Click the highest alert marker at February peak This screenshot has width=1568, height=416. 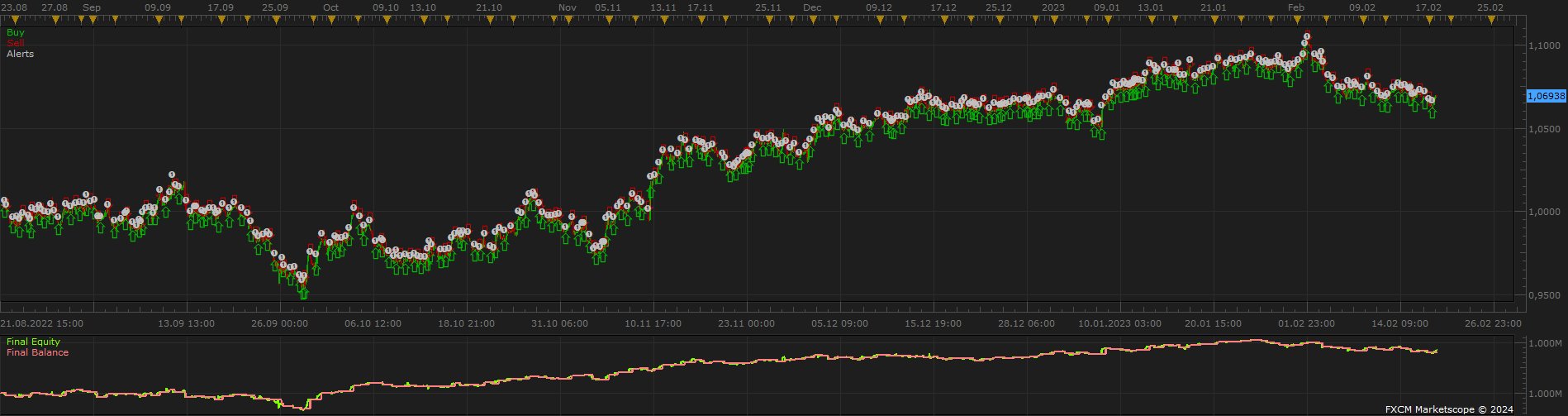[1306, 36]
